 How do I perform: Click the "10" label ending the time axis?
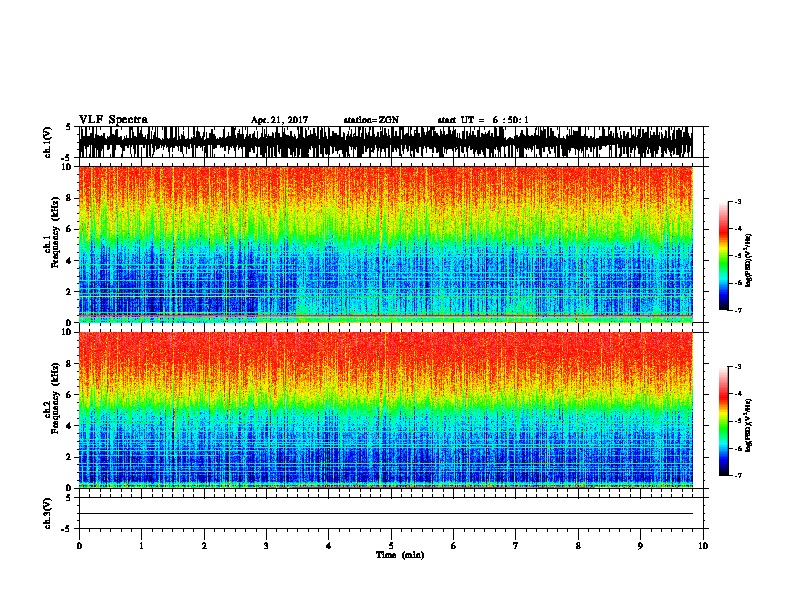pos(703,546)
